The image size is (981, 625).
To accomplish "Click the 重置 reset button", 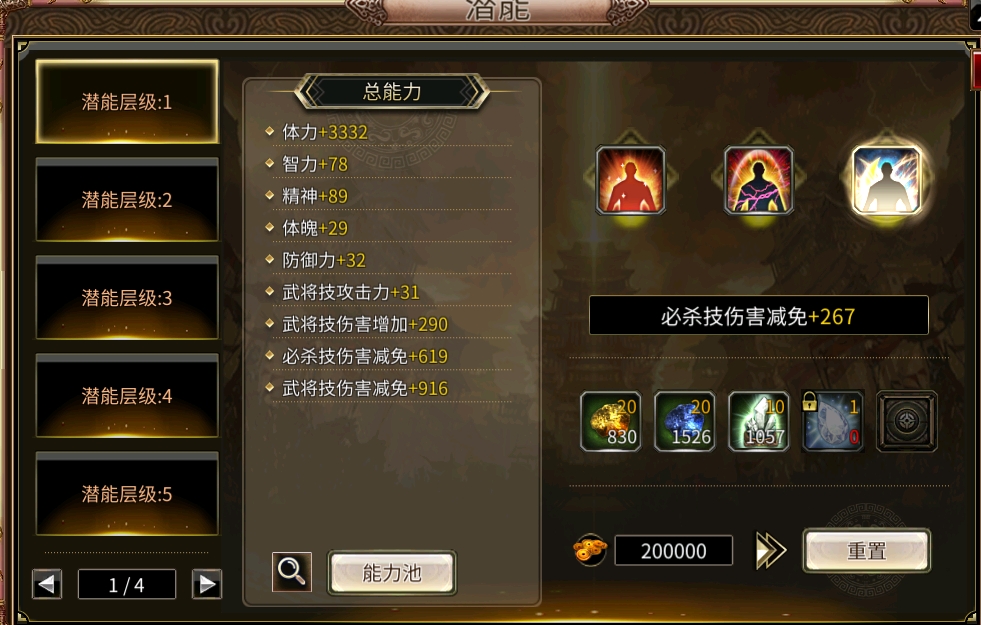I will click(x=867, y=551).
